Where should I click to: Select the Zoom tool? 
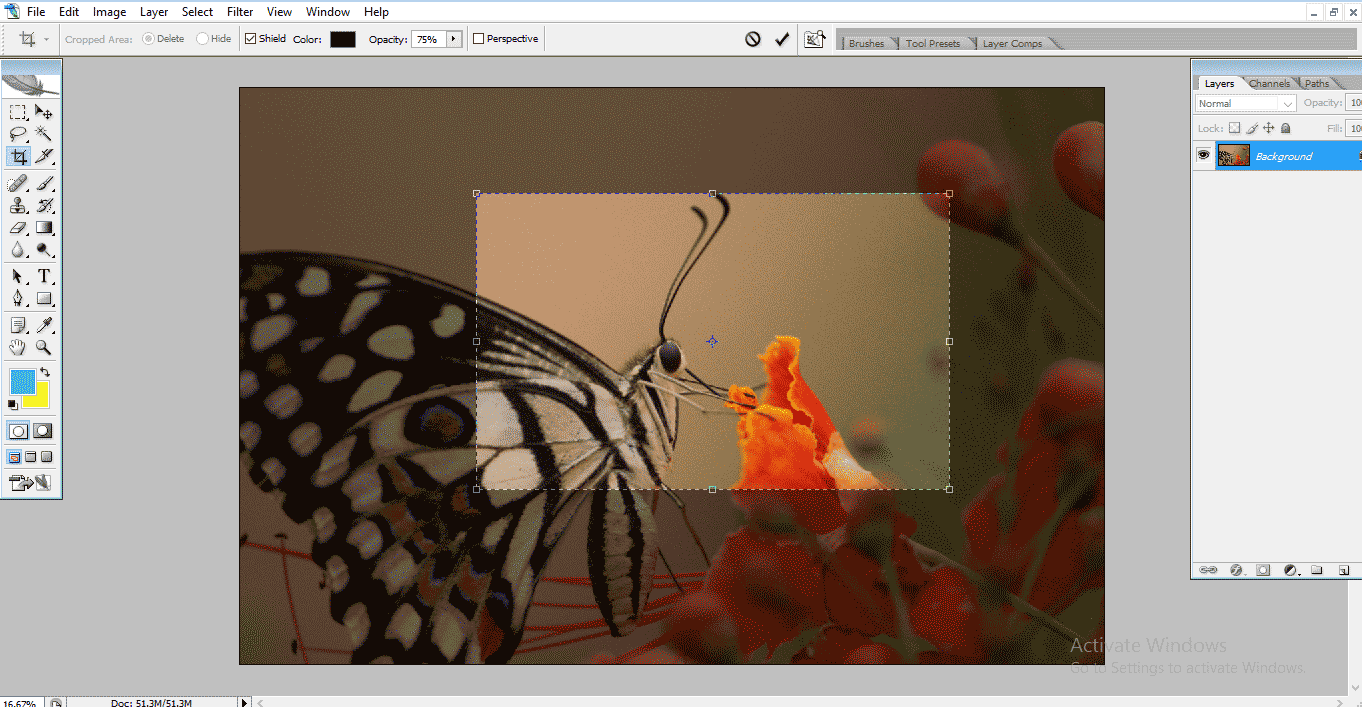pos(44,348)
